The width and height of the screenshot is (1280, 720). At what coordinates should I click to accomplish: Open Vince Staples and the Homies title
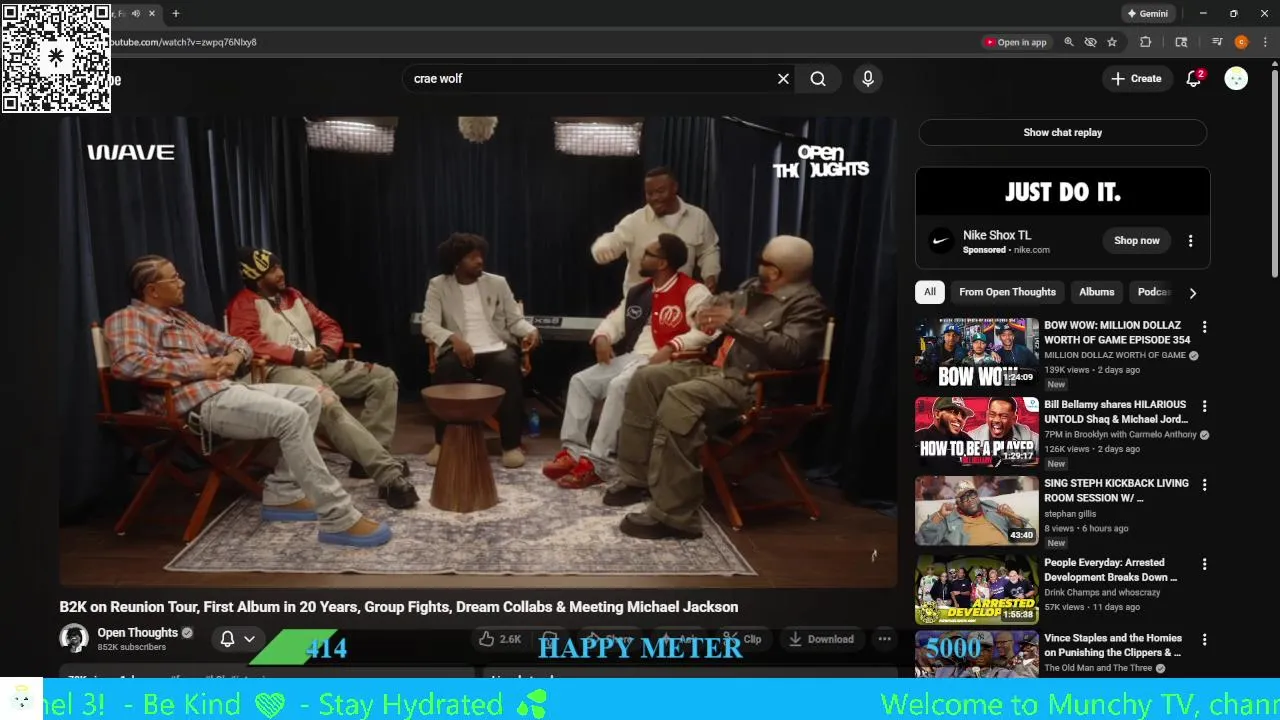click(1113, 645)
